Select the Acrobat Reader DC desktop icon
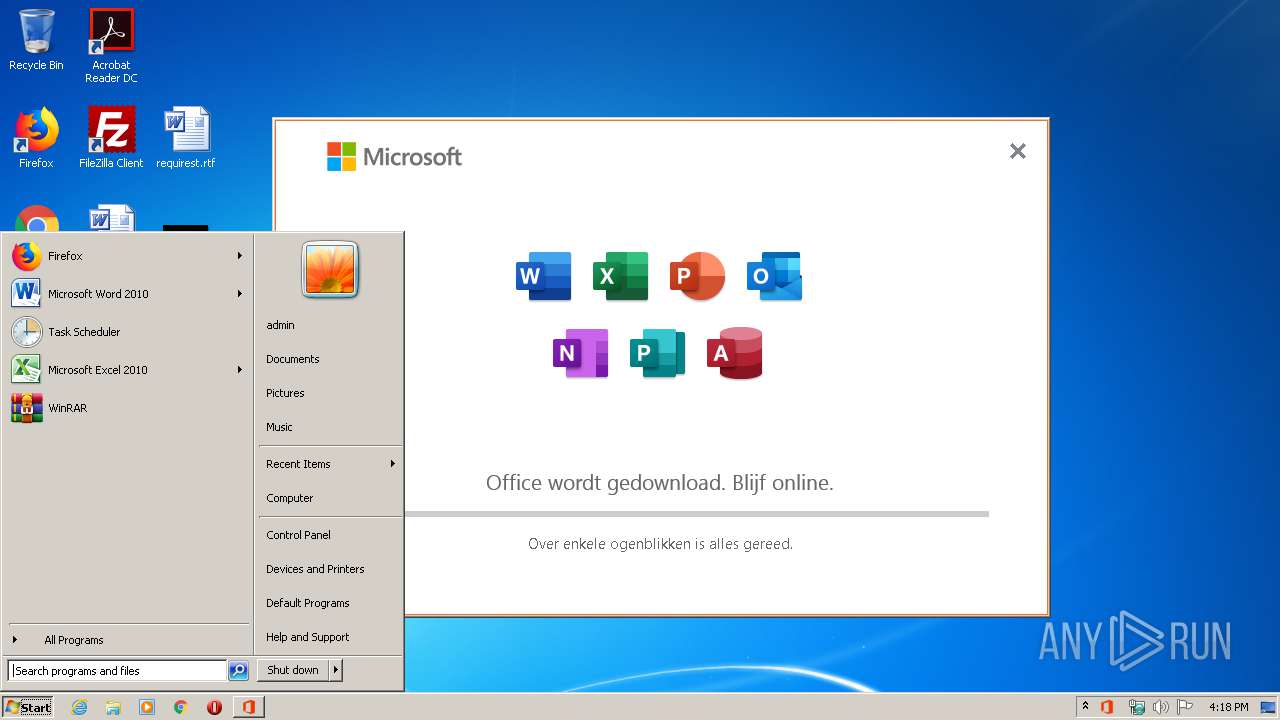1280x720 pixels. [x=111, y=46]
